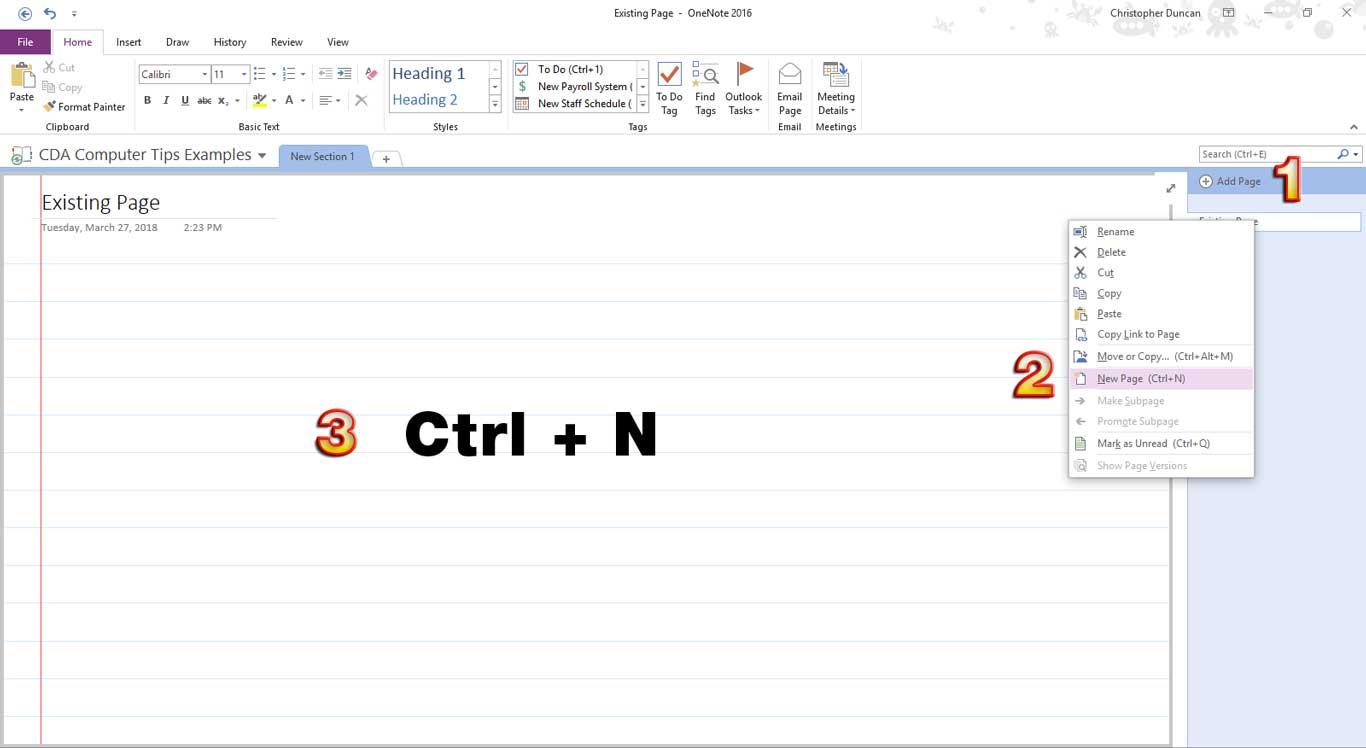Apply the highlight color to text
The image size is (1366, 748).
(x=258, y=100)
